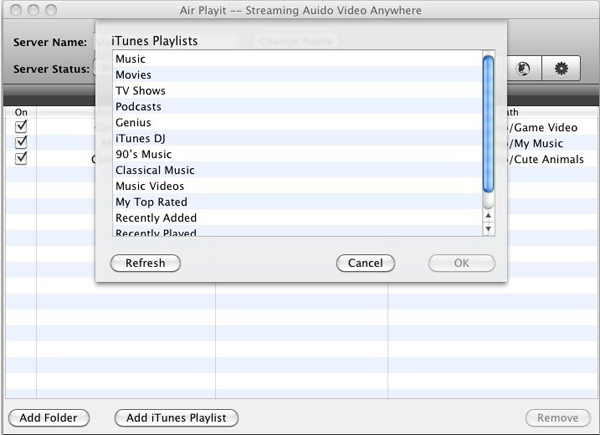Click the On column header
Image resolution: width=600 pixels, height=435 pixels.
(21, 112)
